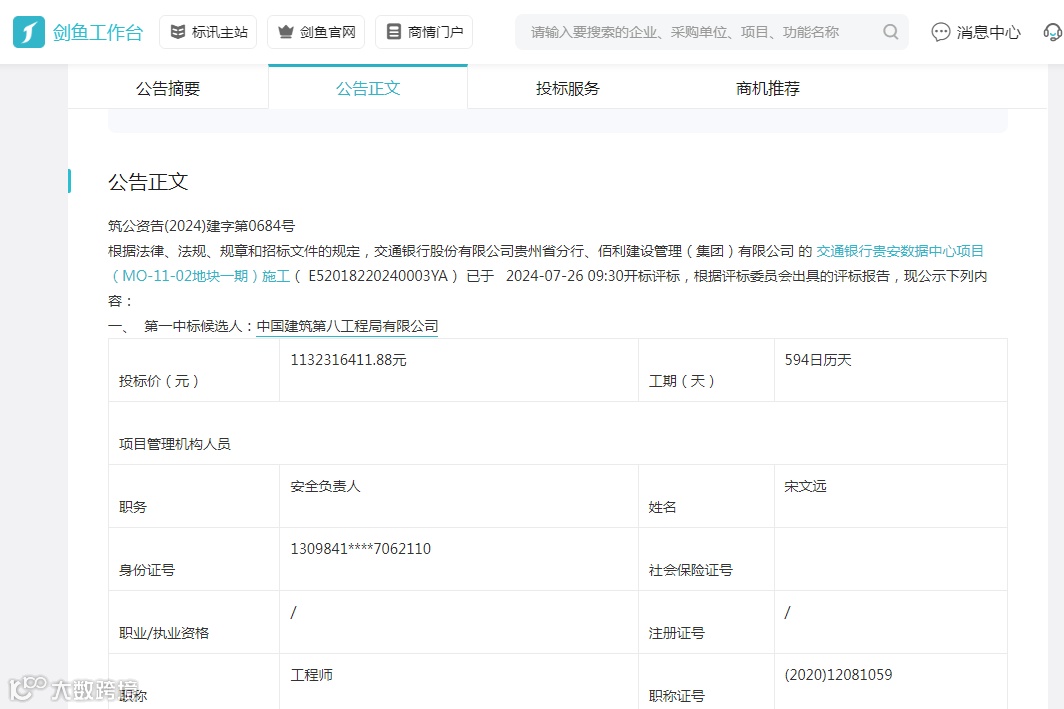The width and height of the screenshot is (1064, 709).
Task: Open 中国建筑第八工程局有限公司 company link
Action: pos(347,326)
